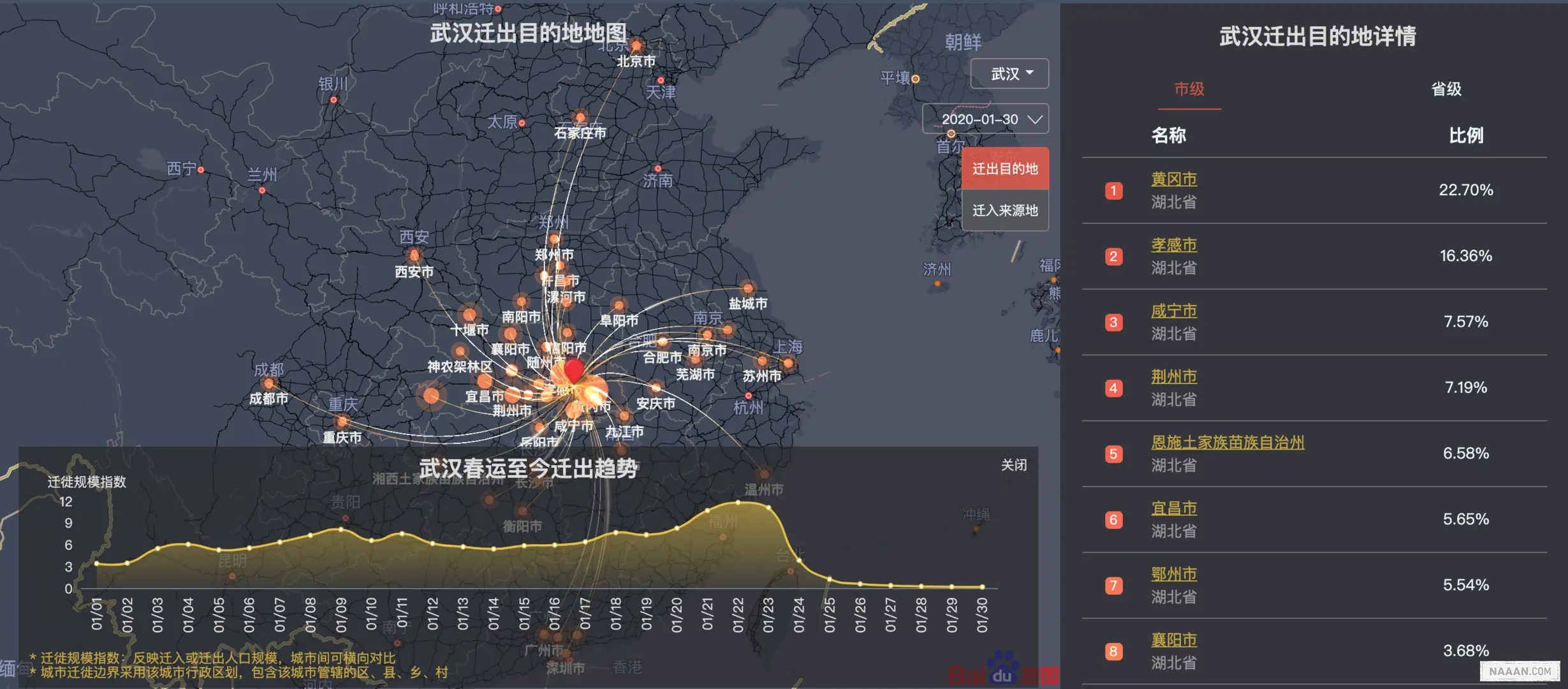
Task: Click the 北京市 map marker
Action: tap(636, 45)
